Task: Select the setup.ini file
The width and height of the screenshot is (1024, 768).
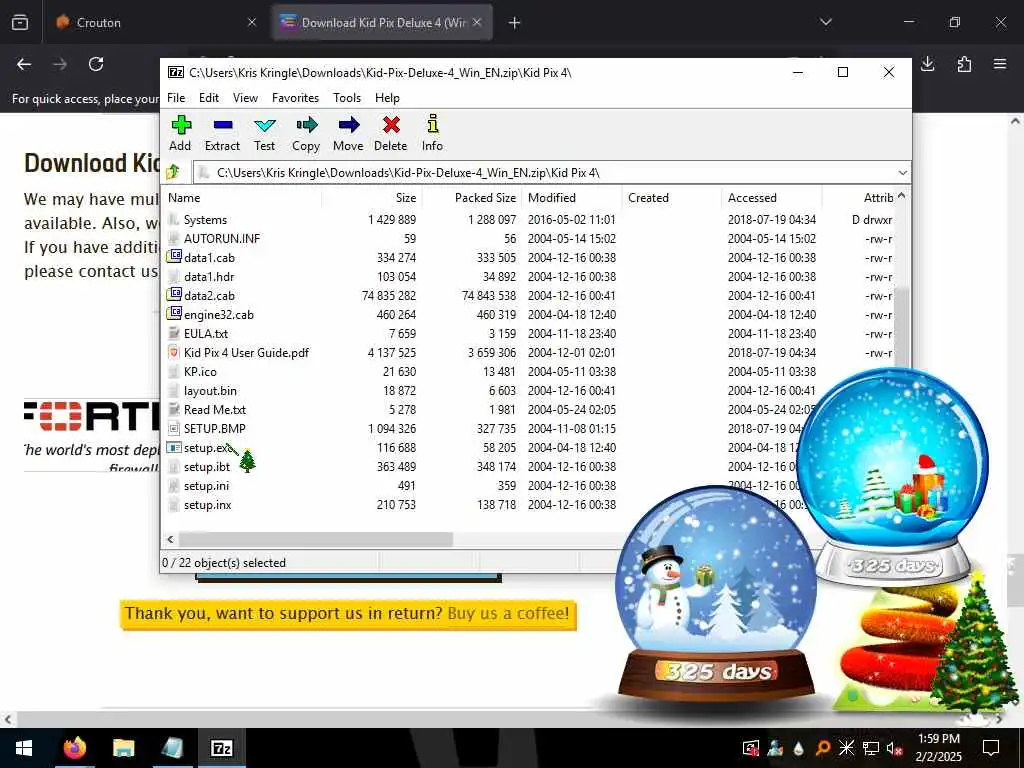Action: tap(206, 485)
